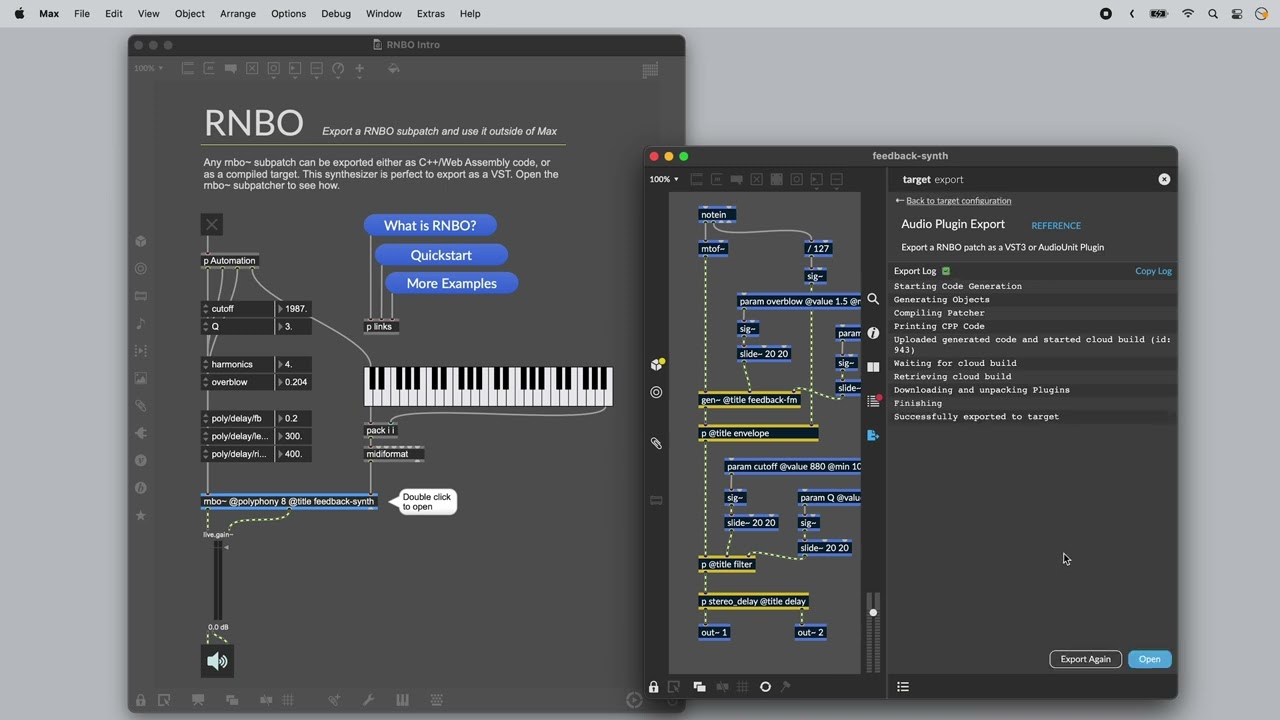The height and width of the screenshot is (720, 1280).
Task: Open zoom dropdown in feedback-synth window
Action: pyautogui.click(x=664, y=180)
